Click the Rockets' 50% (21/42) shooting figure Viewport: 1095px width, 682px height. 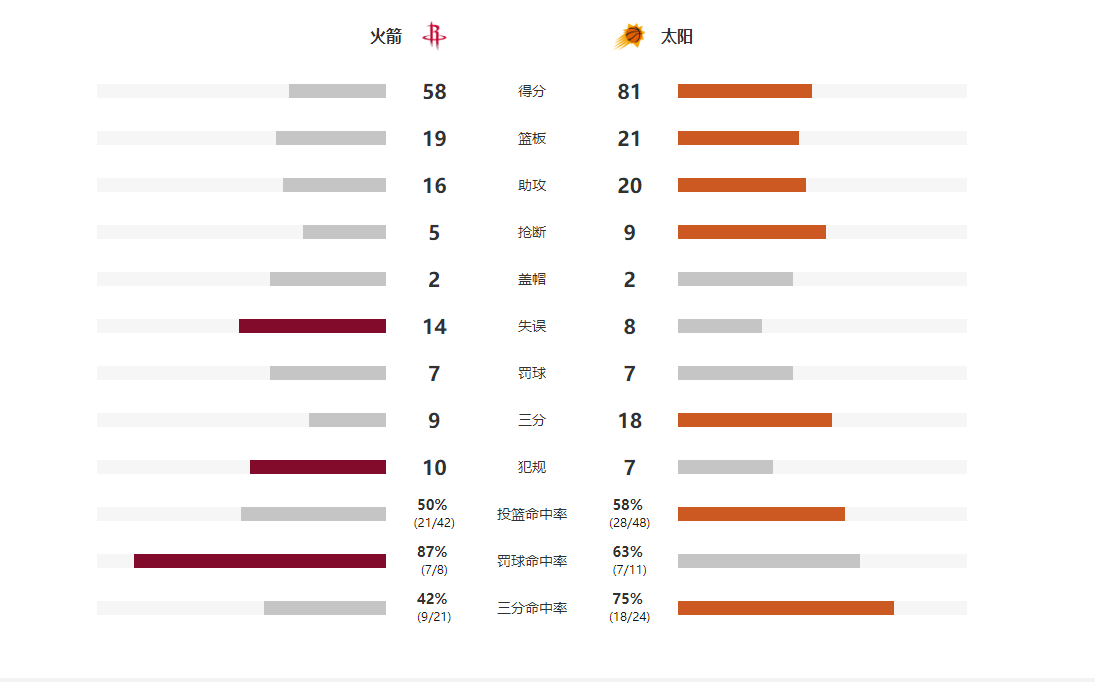click(x=433, y=513)
